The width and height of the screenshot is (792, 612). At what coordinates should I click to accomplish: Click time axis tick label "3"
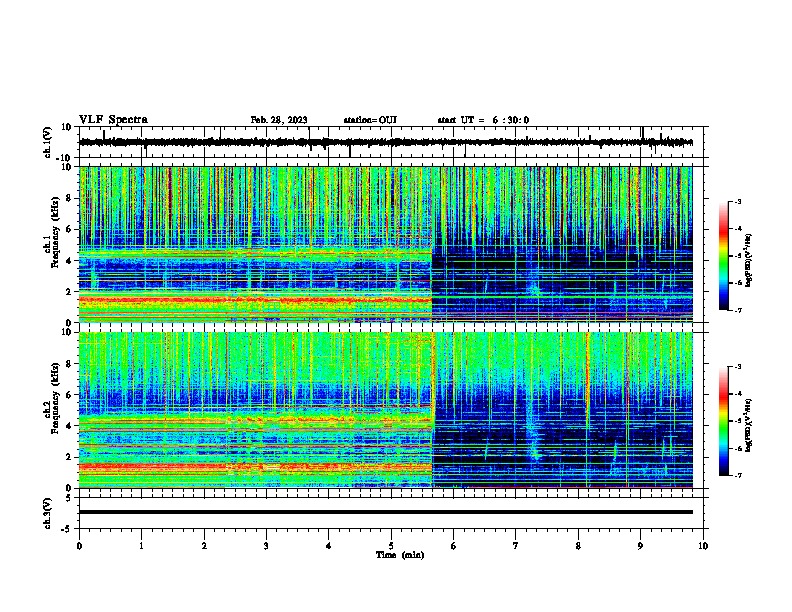266,546
